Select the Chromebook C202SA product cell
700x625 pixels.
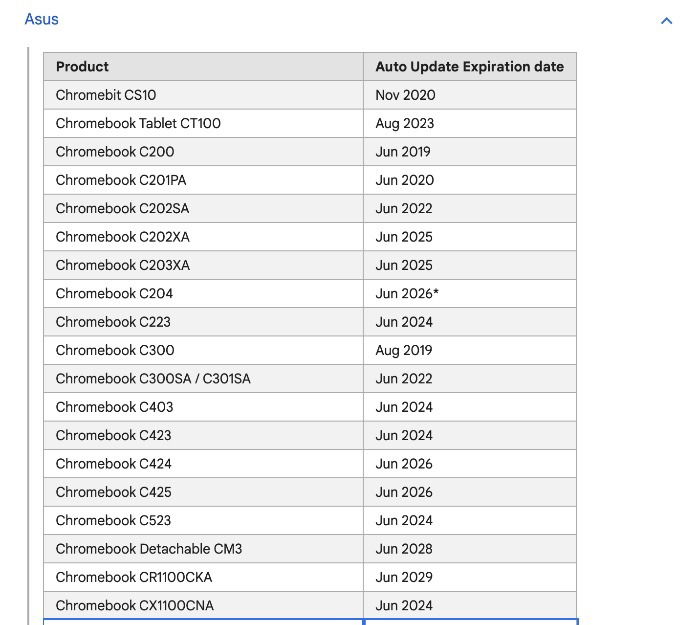coord(122,208)
